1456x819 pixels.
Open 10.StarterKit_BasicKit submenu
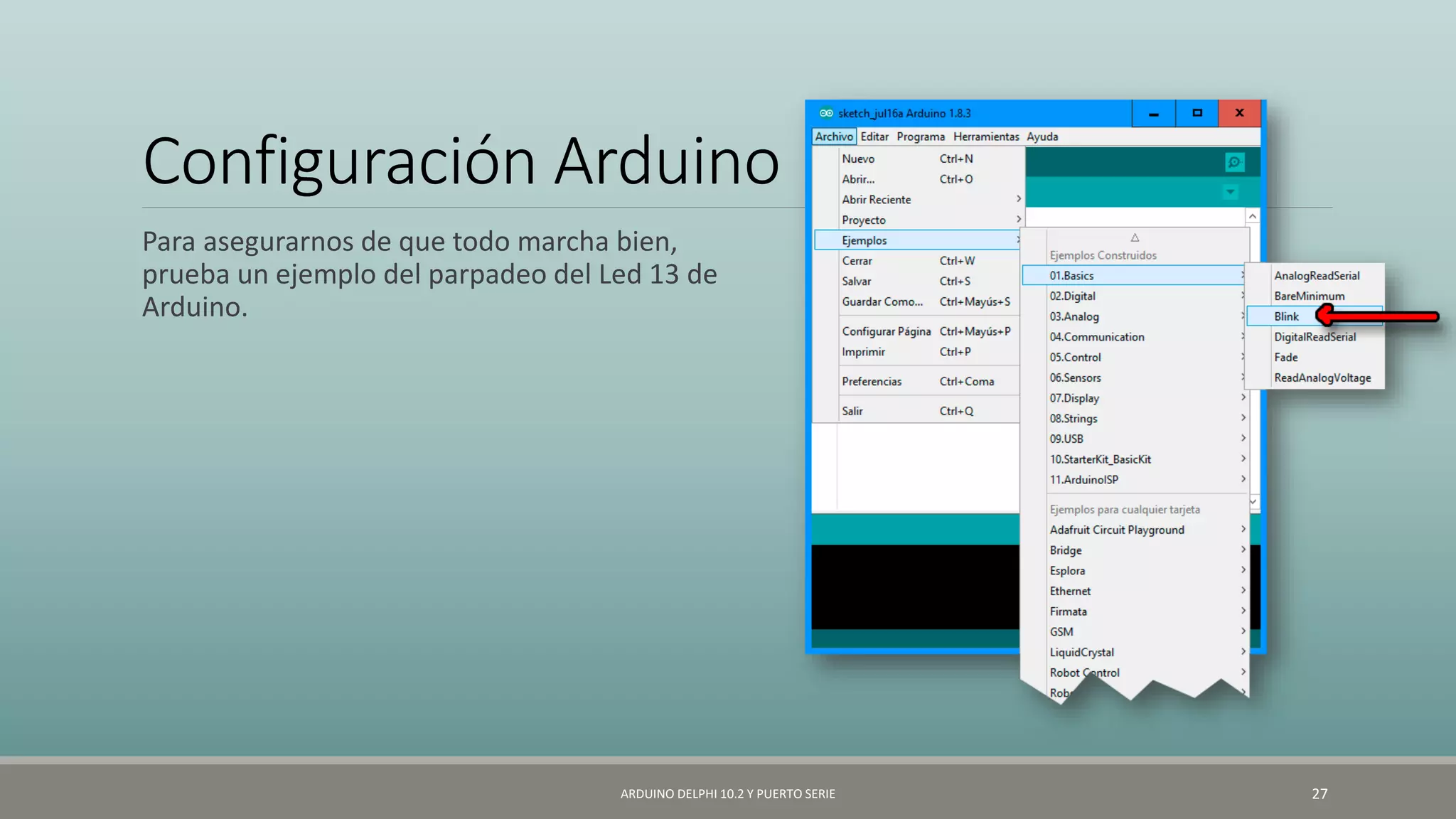click(x=1135, y=459)
